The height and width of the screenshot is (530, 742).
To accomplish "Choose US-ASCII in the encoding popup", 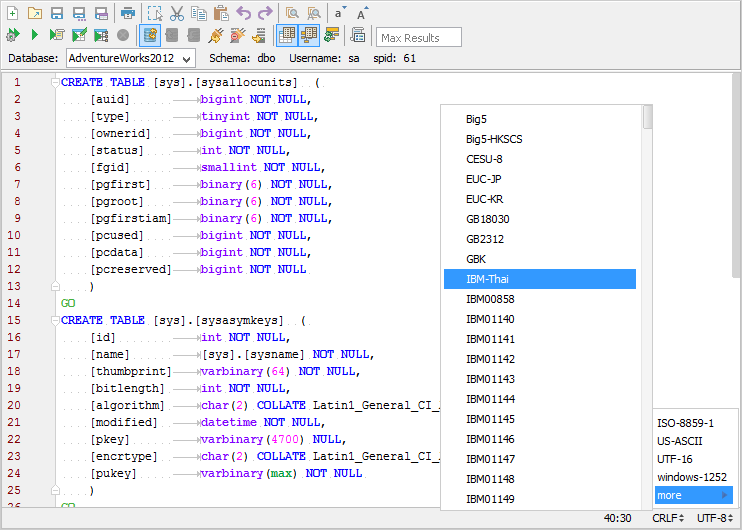I will coord(694,441).
